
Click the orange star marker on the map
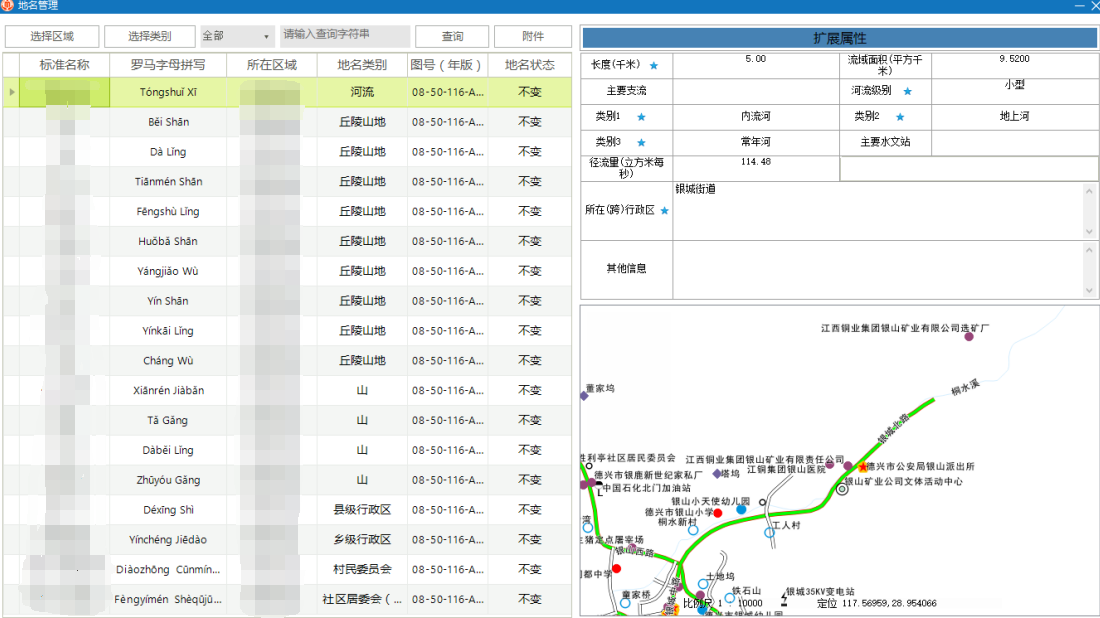pos(863,467)
